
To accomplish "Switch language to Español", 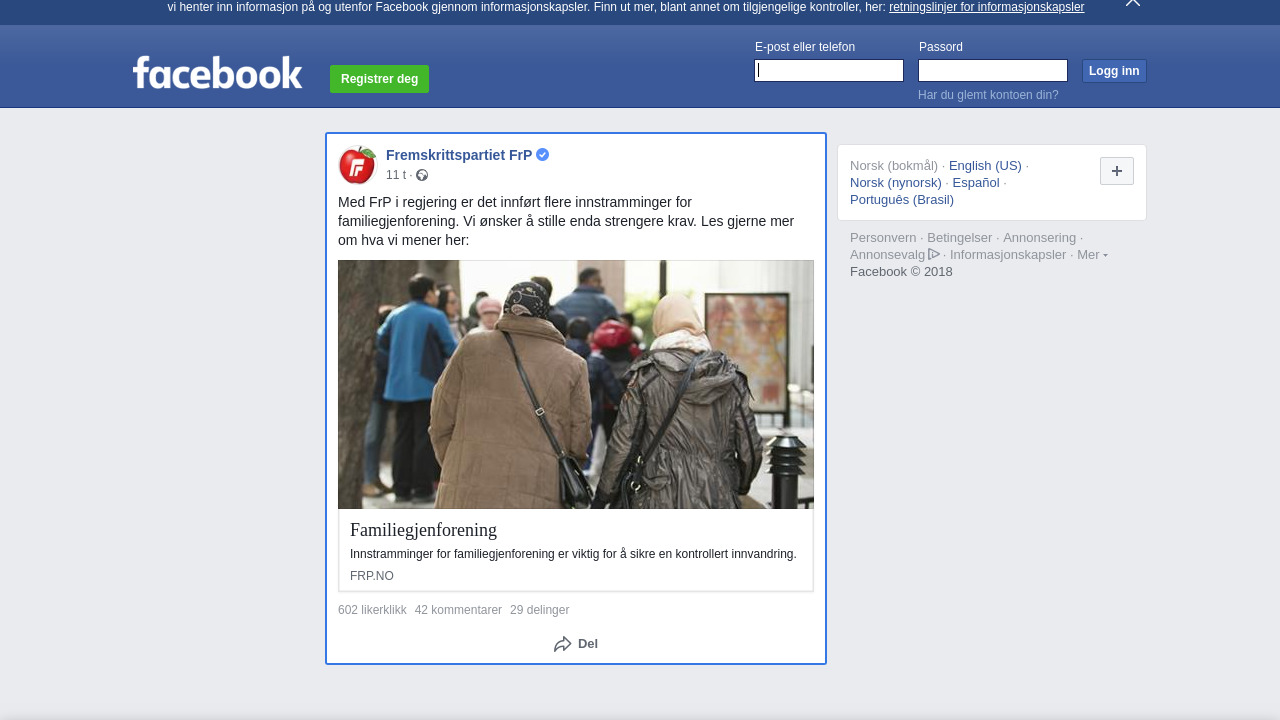I will click(x=976, y=183).
